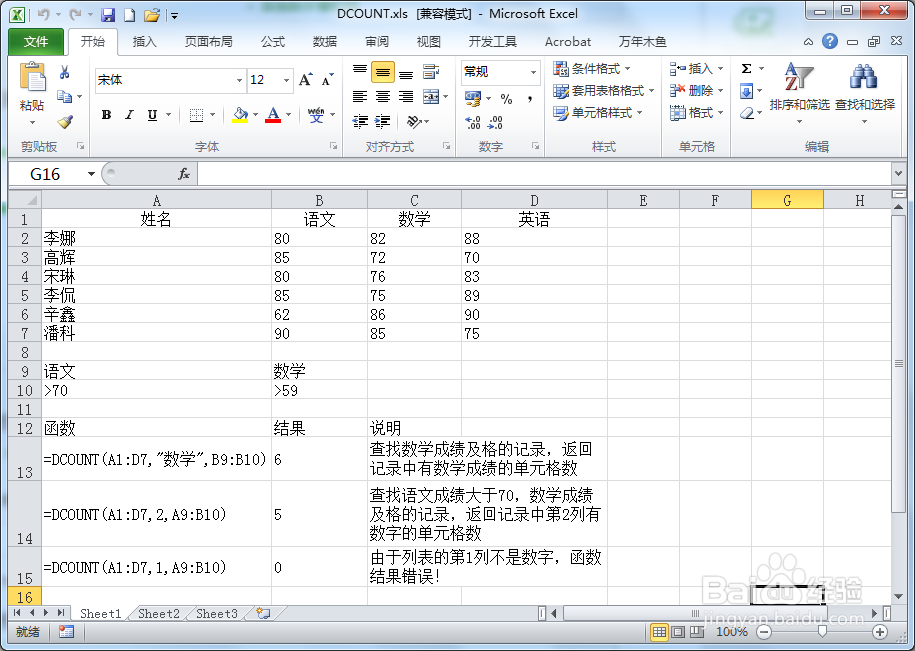Viewport: 915px width, 651px height.
Task: Expand 条件格式 conditional formatting menu
Action: [x=592, y=69]
